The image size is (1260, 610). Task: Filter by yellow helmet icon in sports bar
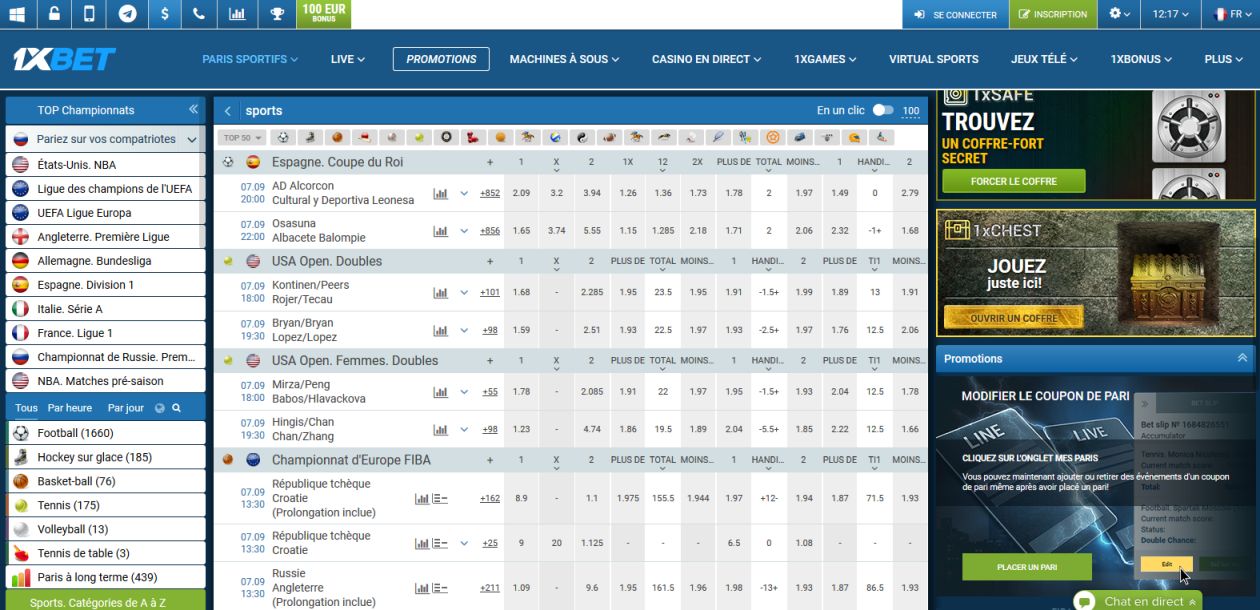(853, 138)
